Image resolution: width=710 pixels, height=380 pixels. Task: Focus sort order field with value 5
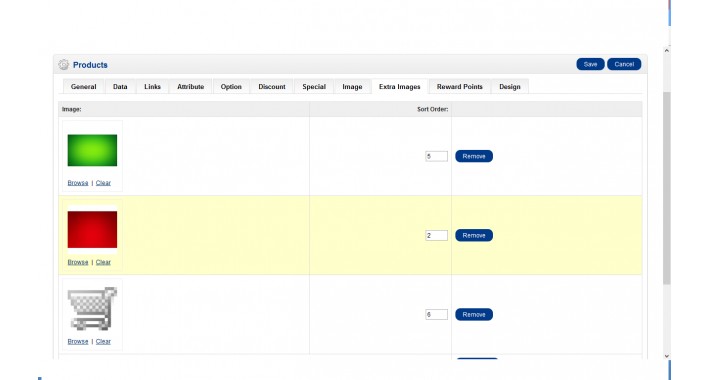(x=437, y=156)
